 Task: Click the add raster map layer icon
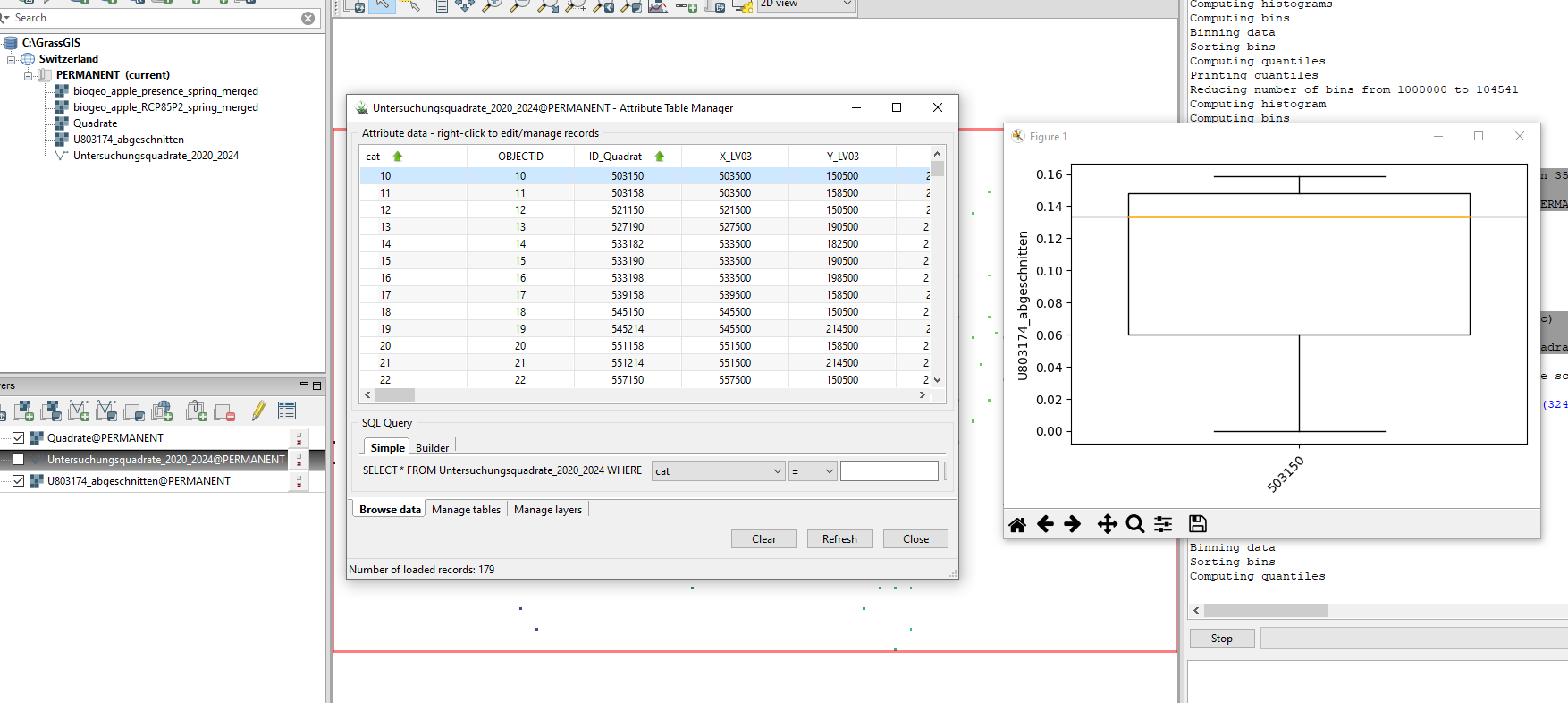pyautogui.click(x=22, y=411)
